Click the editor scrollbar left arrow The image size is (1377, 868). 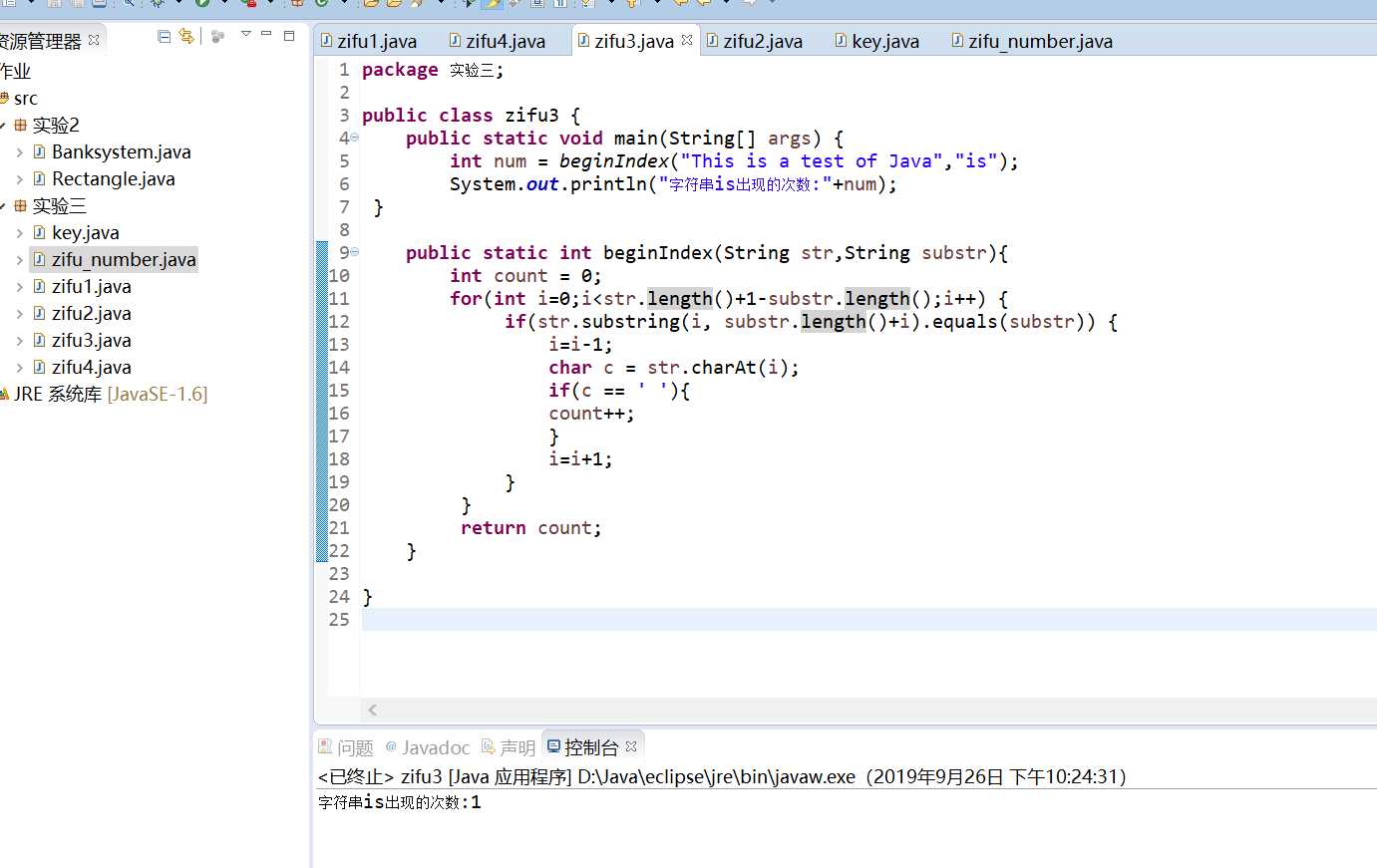pyautogui.click(x=373, y=710)
